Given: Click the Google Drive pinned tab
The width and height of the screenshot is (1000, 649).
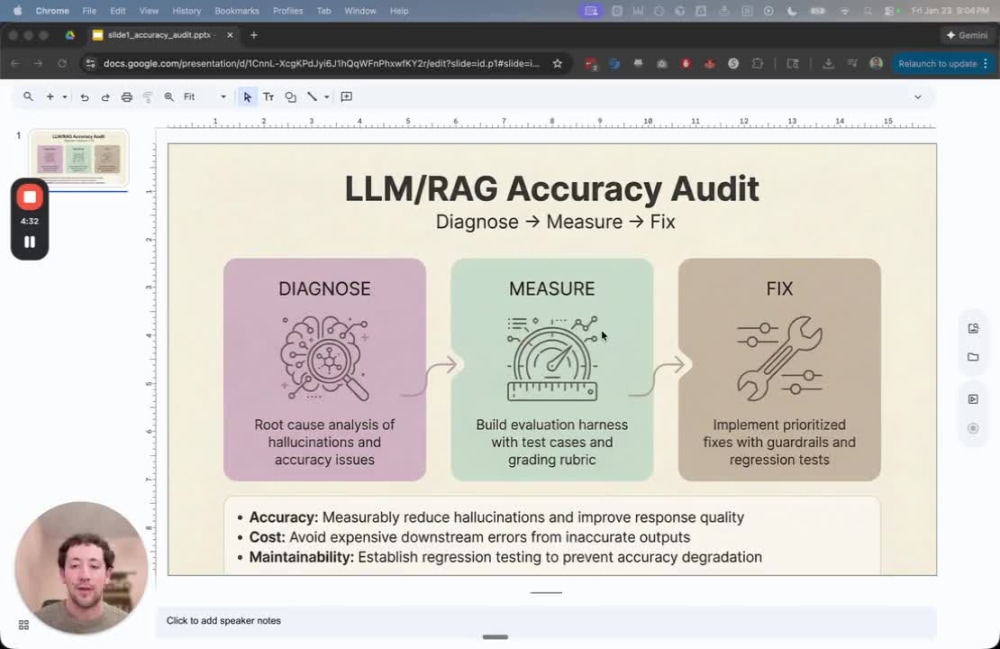Looking at the screenshot, I should pyautogui.click(x=70, y=35).
